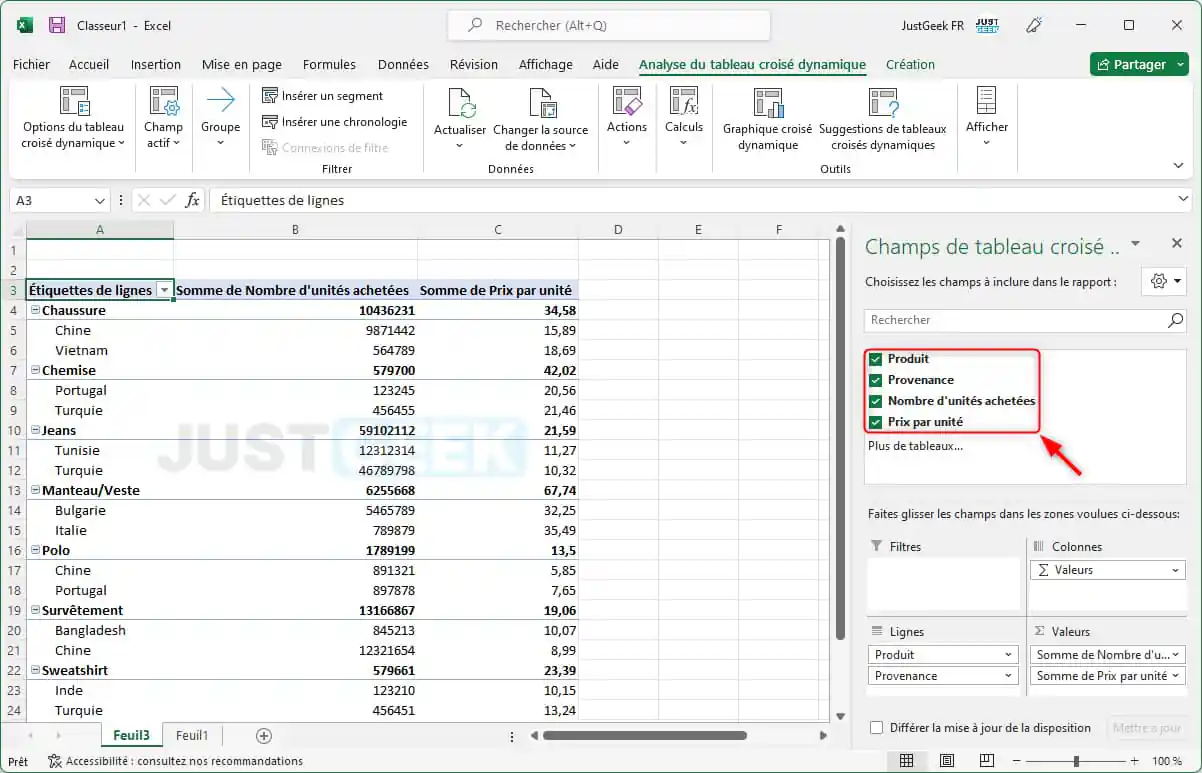Click the green Partager button
The height and width of the screenshot is (773, 1202).
click(x=1139, y=63)
